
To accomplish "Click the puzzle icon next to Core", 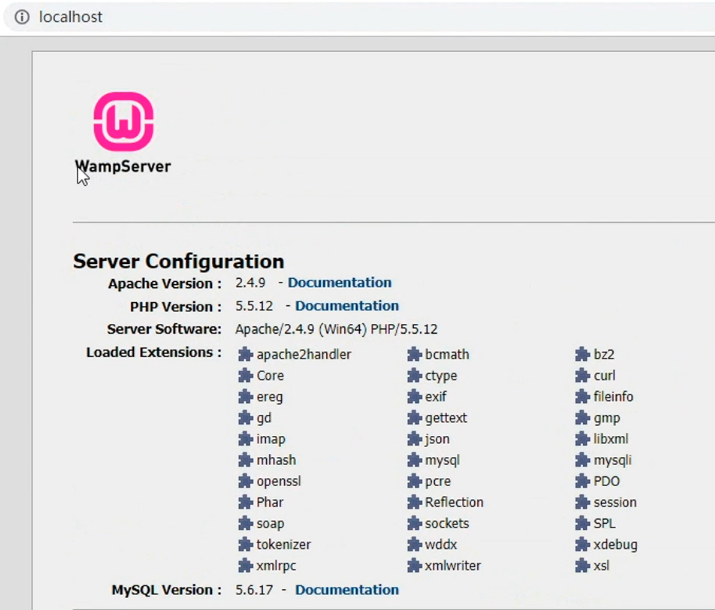I will coord(245,376).
